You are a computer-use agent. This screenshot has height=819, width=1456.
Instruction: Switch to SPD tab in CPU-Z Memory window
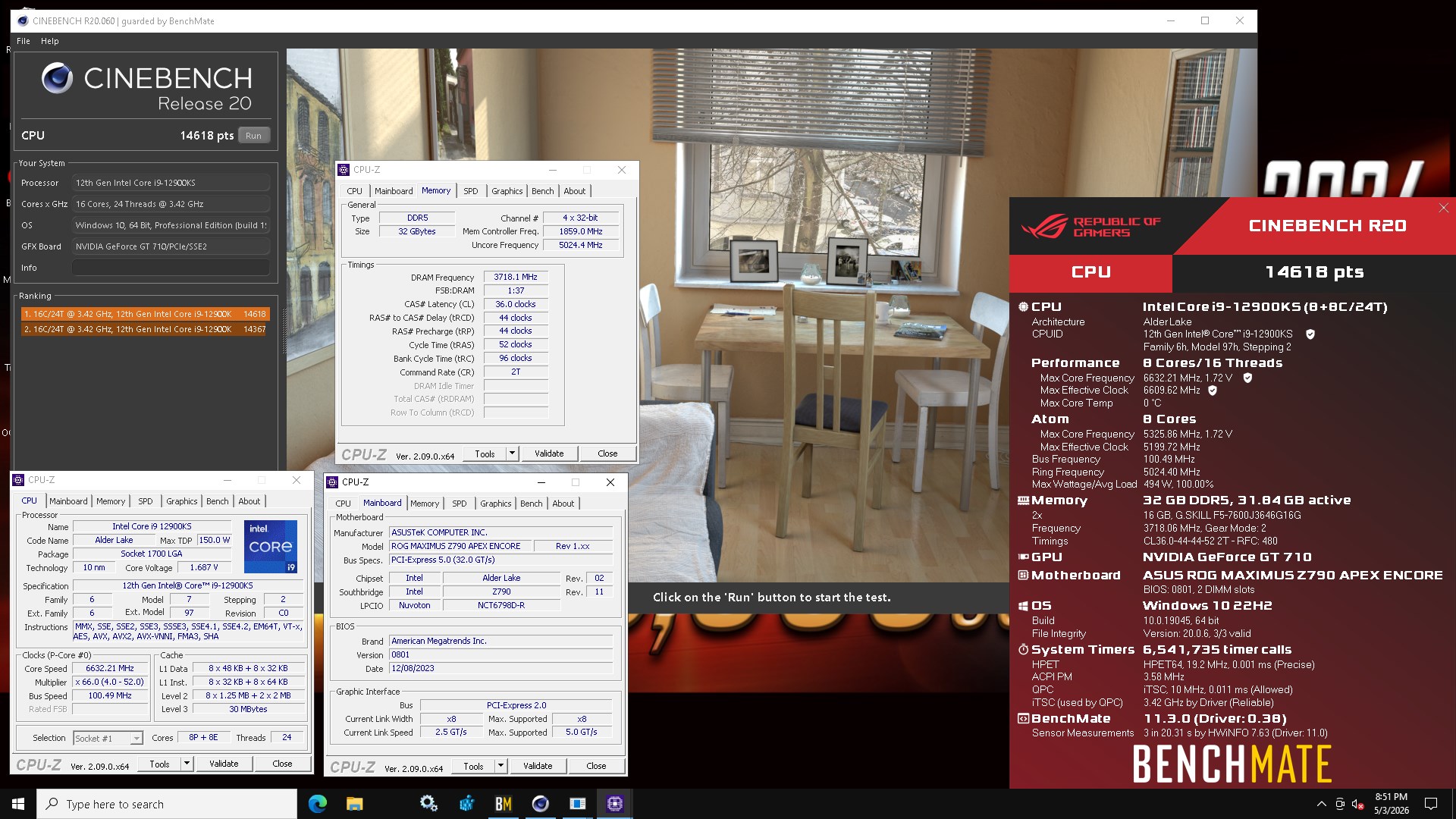click(471, 191)
